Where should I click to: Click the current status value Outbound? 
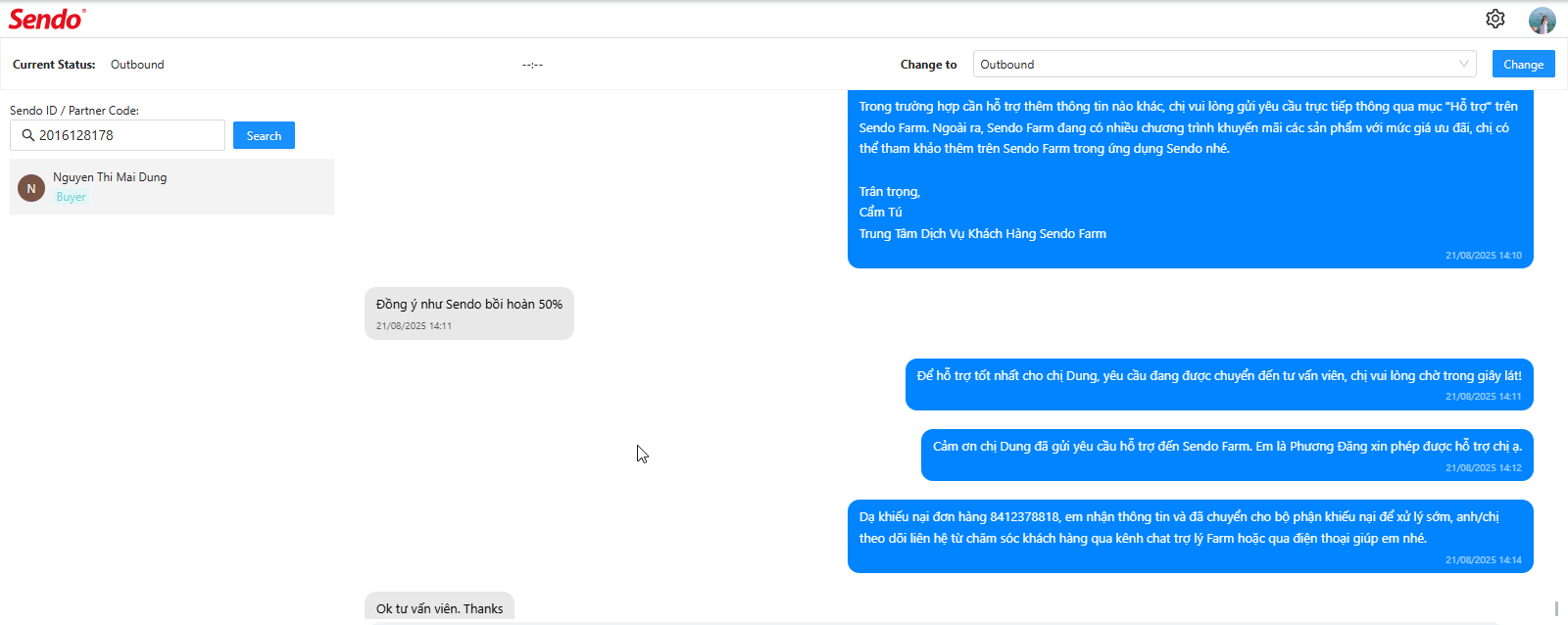[x=137, y=65]
